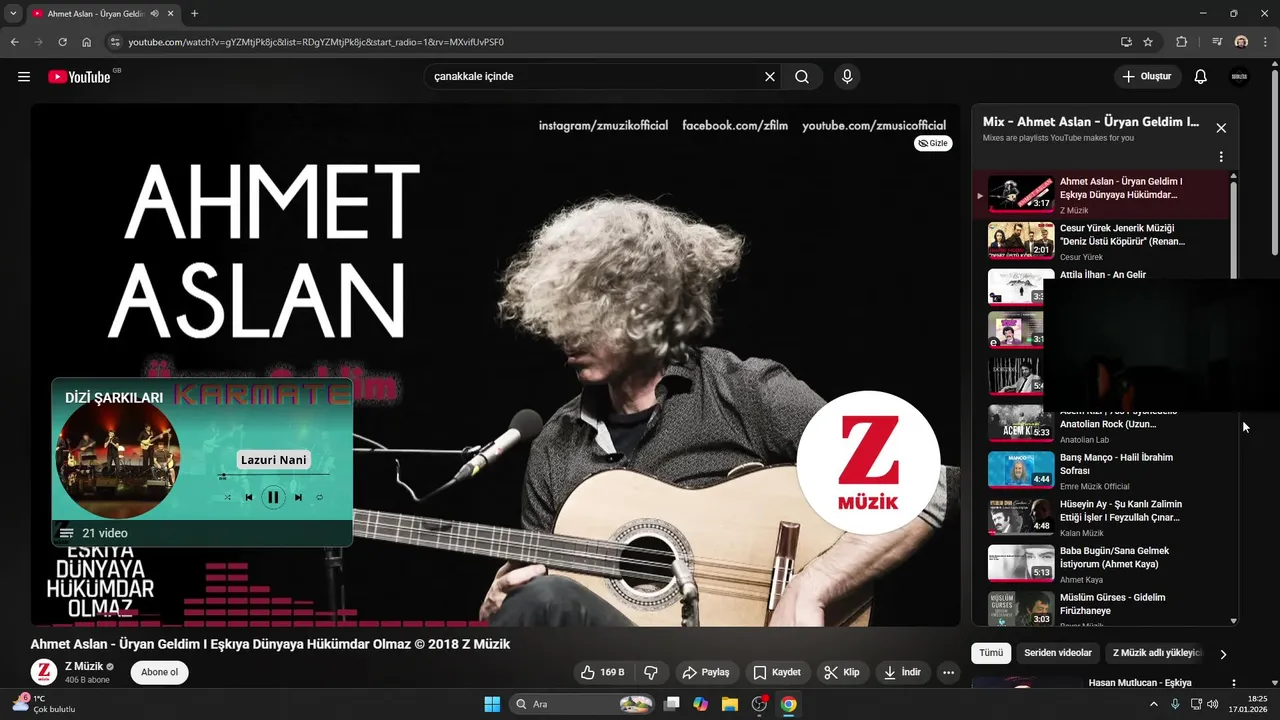Go back in browser history
Viewport: 1280px width, 720px height.
click(x=14, y=42)
